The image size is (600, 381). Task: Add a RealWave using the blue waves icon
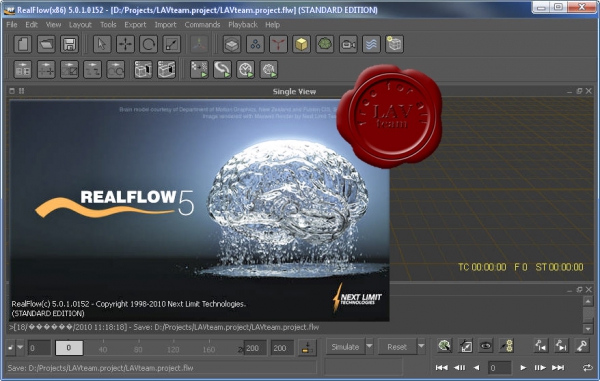[x=371, y=44]
